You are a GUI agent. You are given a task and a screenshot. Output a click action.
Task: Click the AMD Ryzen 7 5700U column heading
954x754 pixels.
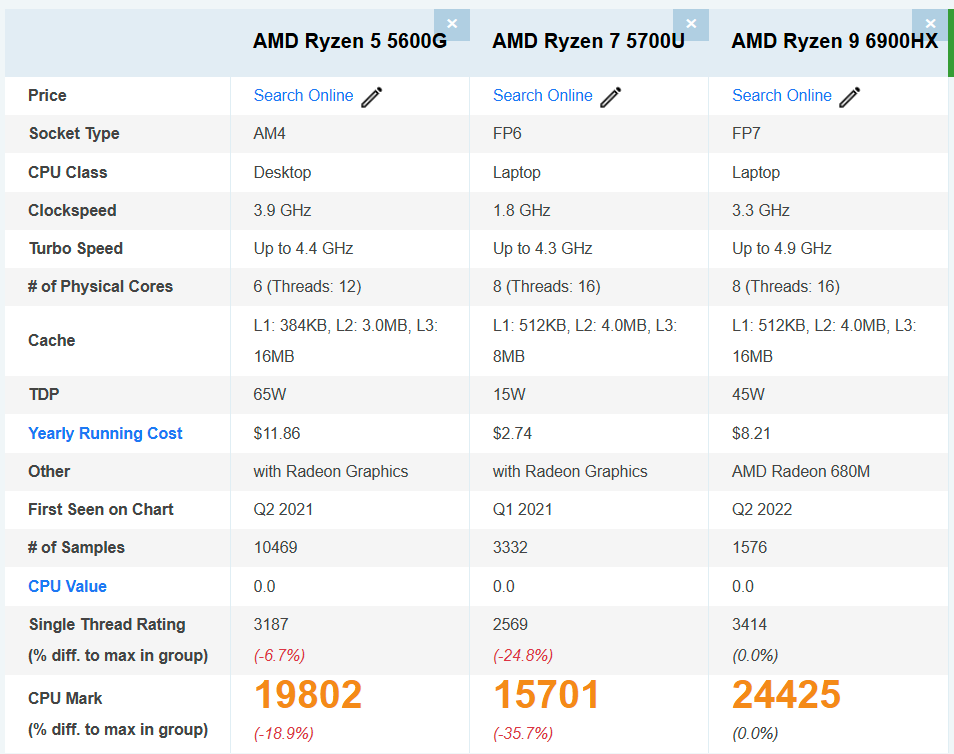pyautogui.click(x=588, y=41)
